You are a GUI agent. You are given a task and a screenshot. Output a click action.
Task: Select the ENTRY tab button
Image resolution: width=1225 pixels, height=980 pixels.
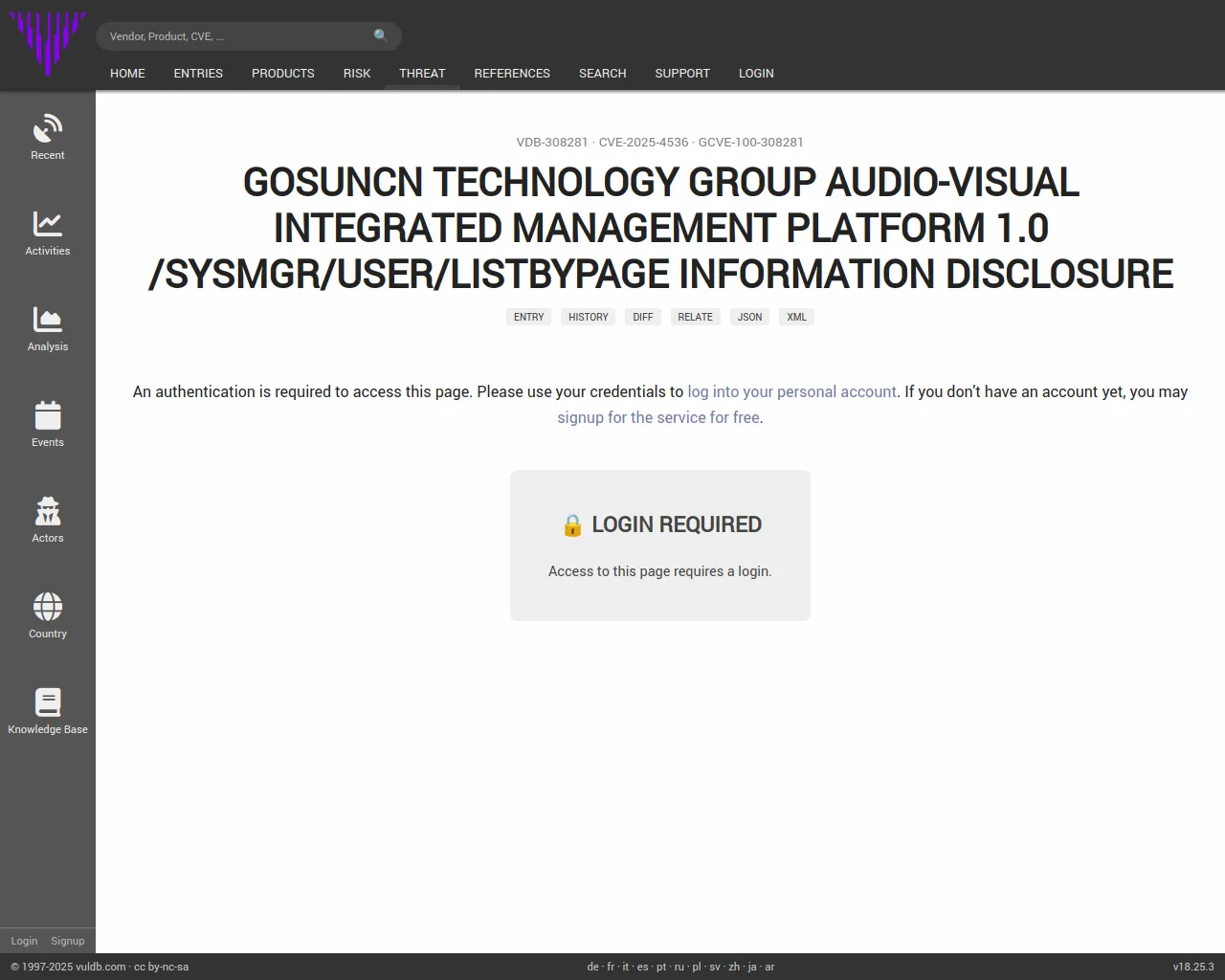[528, 317]
